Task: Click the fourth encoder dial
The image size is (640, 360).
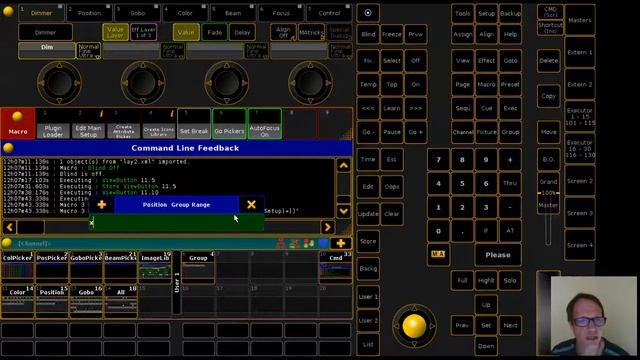Action: [310, 83]
